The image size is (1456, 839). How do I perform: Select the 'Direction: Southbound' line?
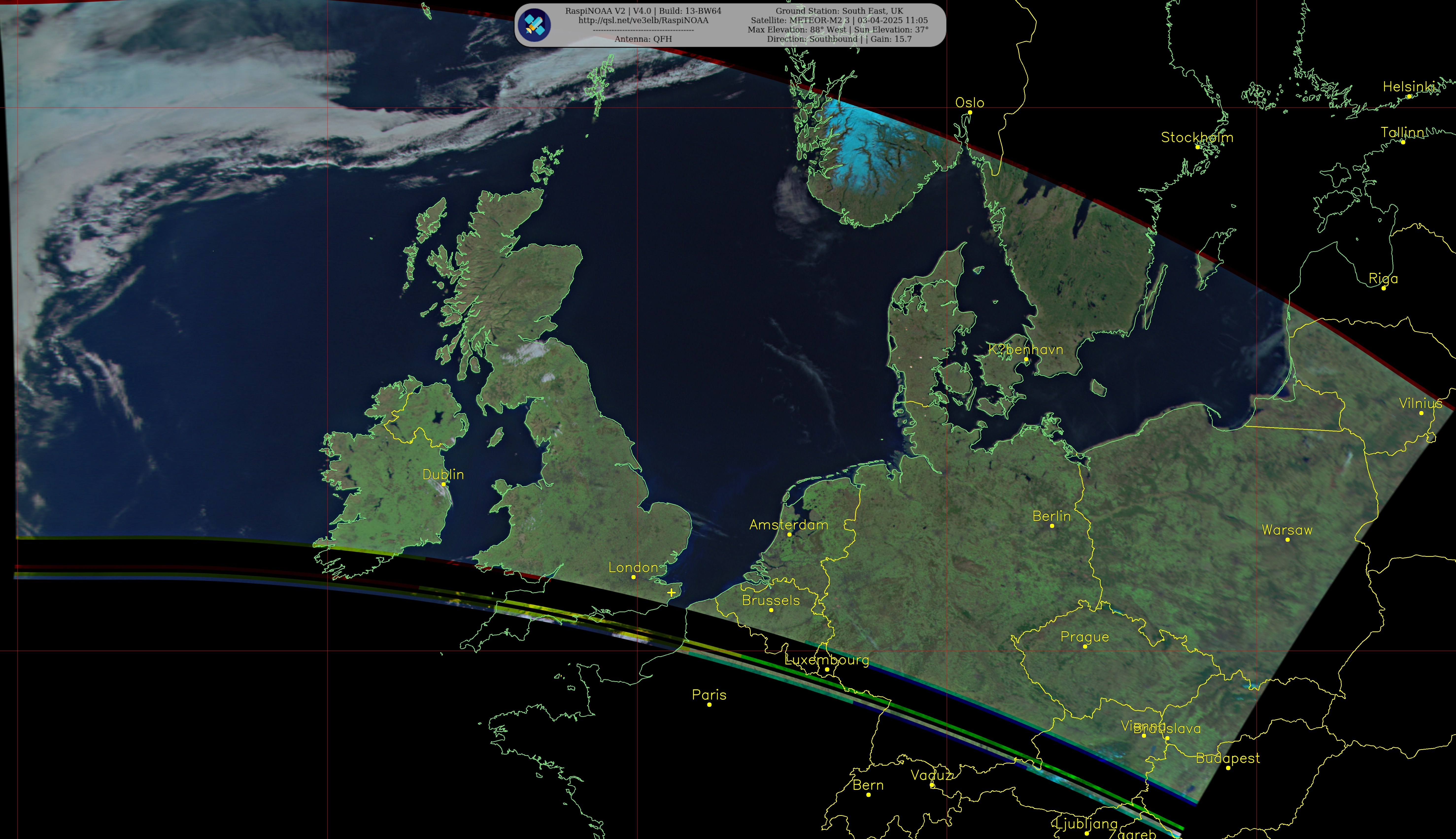tap(839, 39)
